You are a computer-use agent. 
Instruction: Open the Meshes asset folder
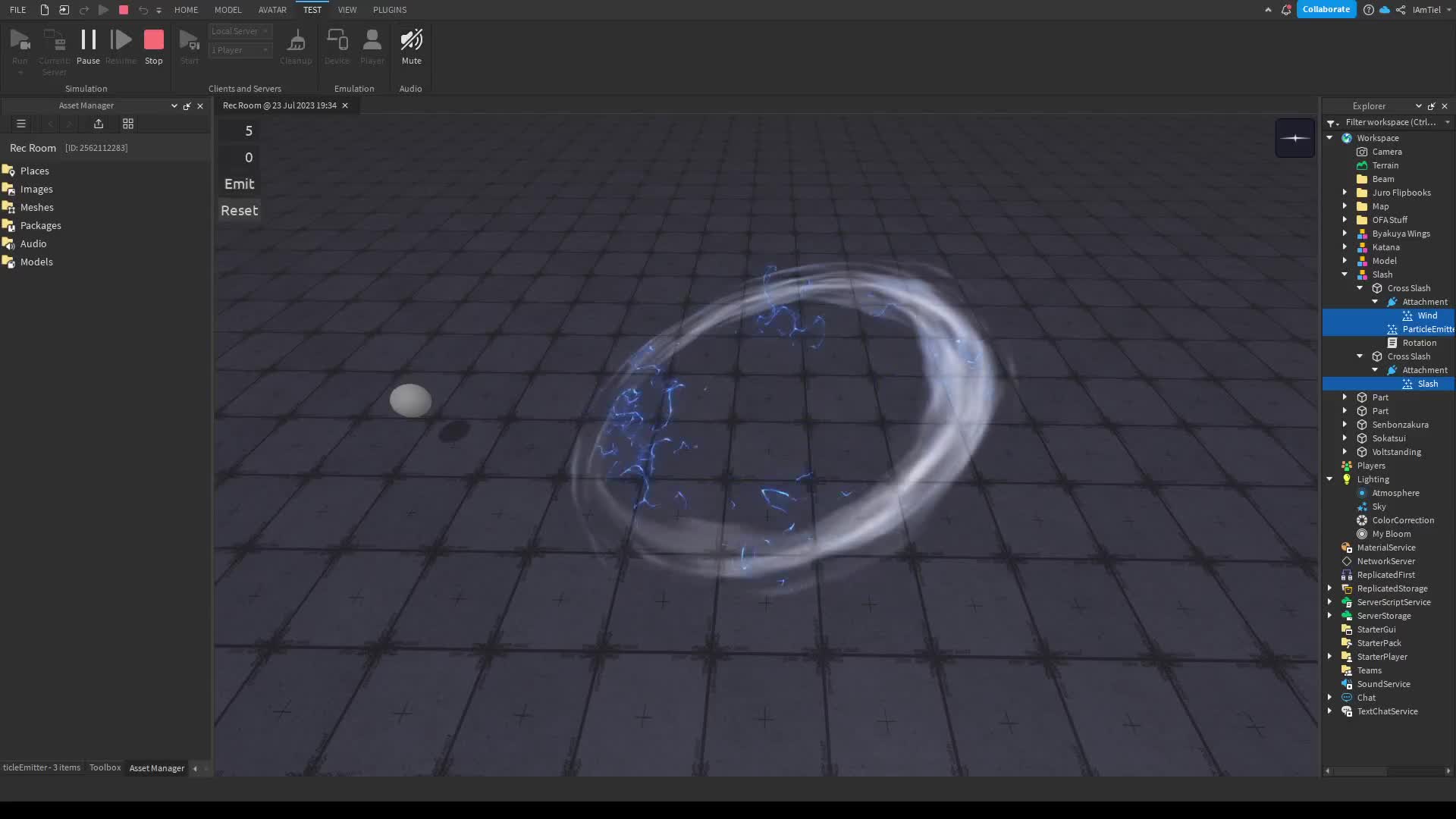pyautogui.click(x=36, y=207)
